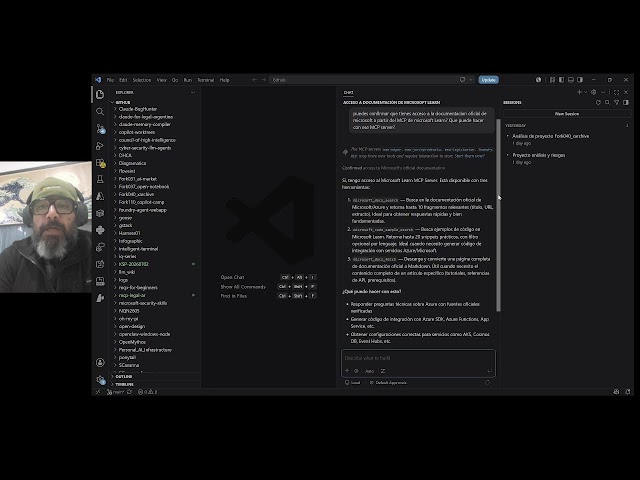
Task: Refresh the Sessions list
Action: [x=598, y=102]
